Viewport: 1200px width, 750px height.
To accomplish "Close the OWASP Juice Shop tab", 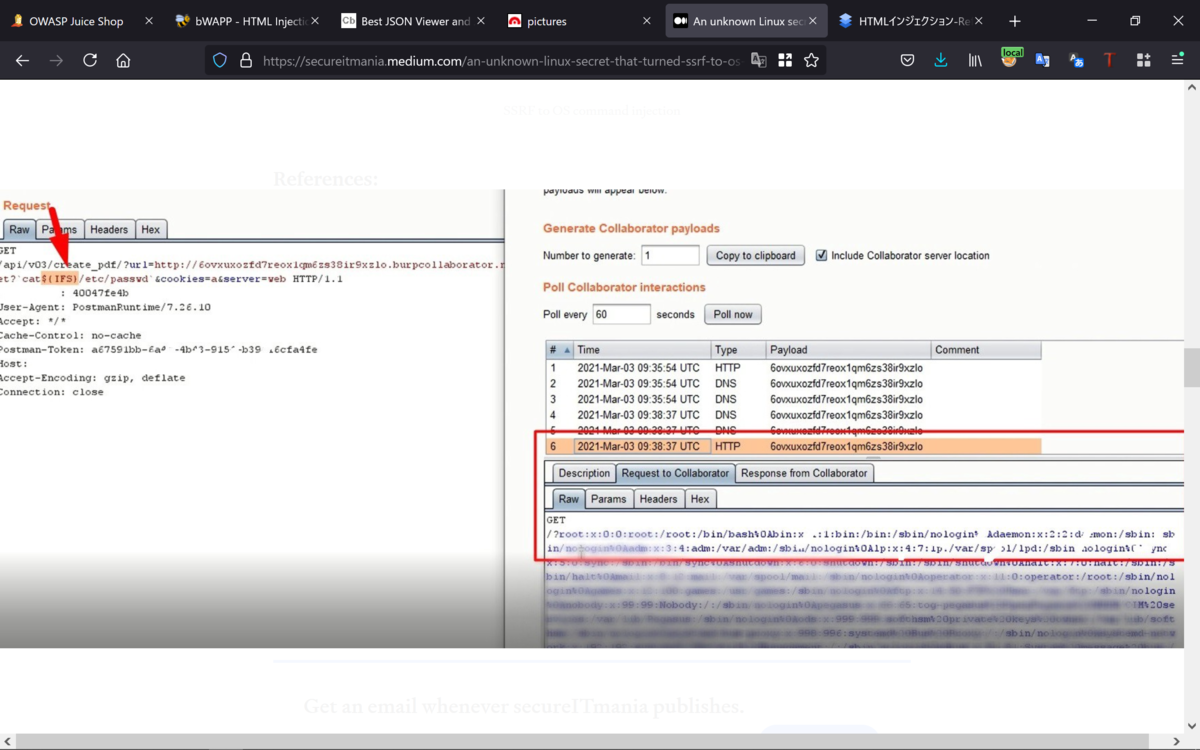I will pyautogui.click(x=149, y=21).
